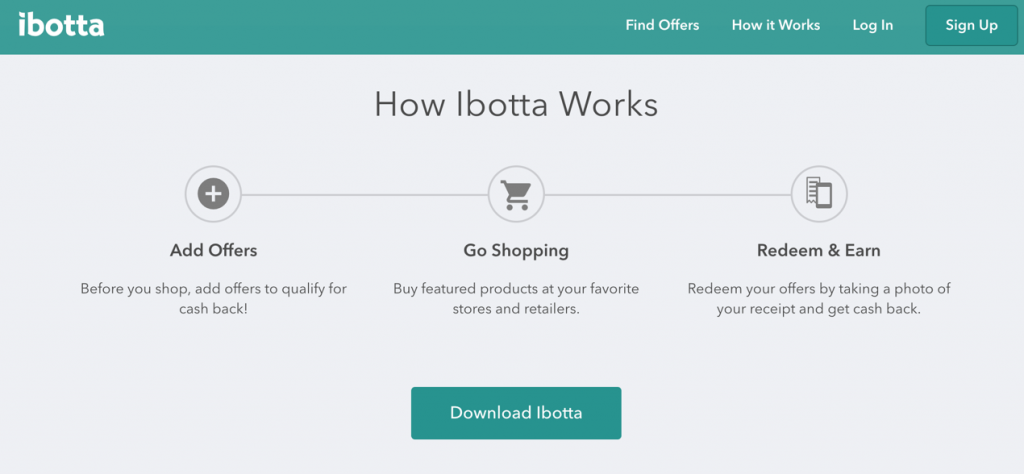Click the How Ibotta Works title
Screen dimensions: 1024x474
516,104
